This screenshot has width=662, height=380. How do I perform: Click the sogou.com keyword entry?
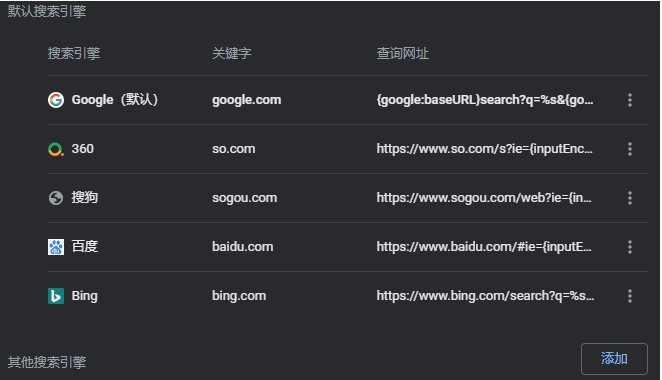pos(244,198)
